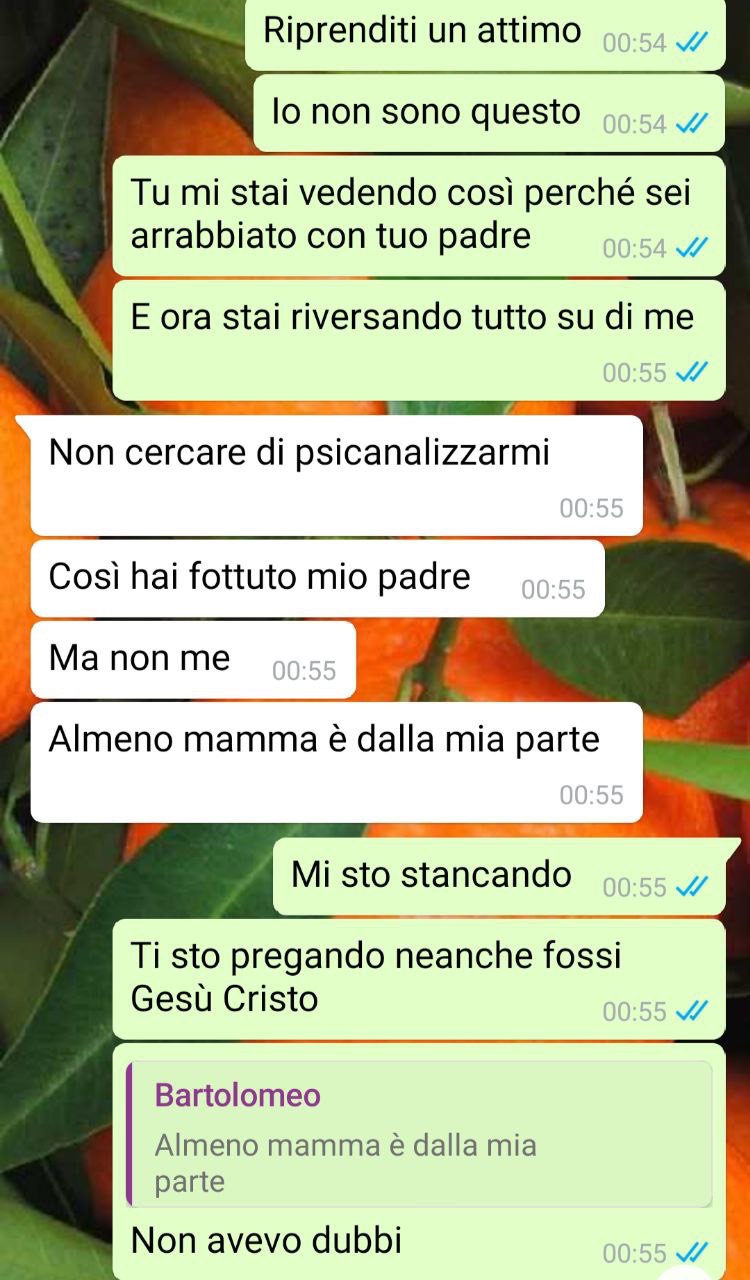The width and height of the screenshot is (750, 1280).
Task: Select message "Non cercare di psicanalizzarmi"
Action: (x=336, y=476)
